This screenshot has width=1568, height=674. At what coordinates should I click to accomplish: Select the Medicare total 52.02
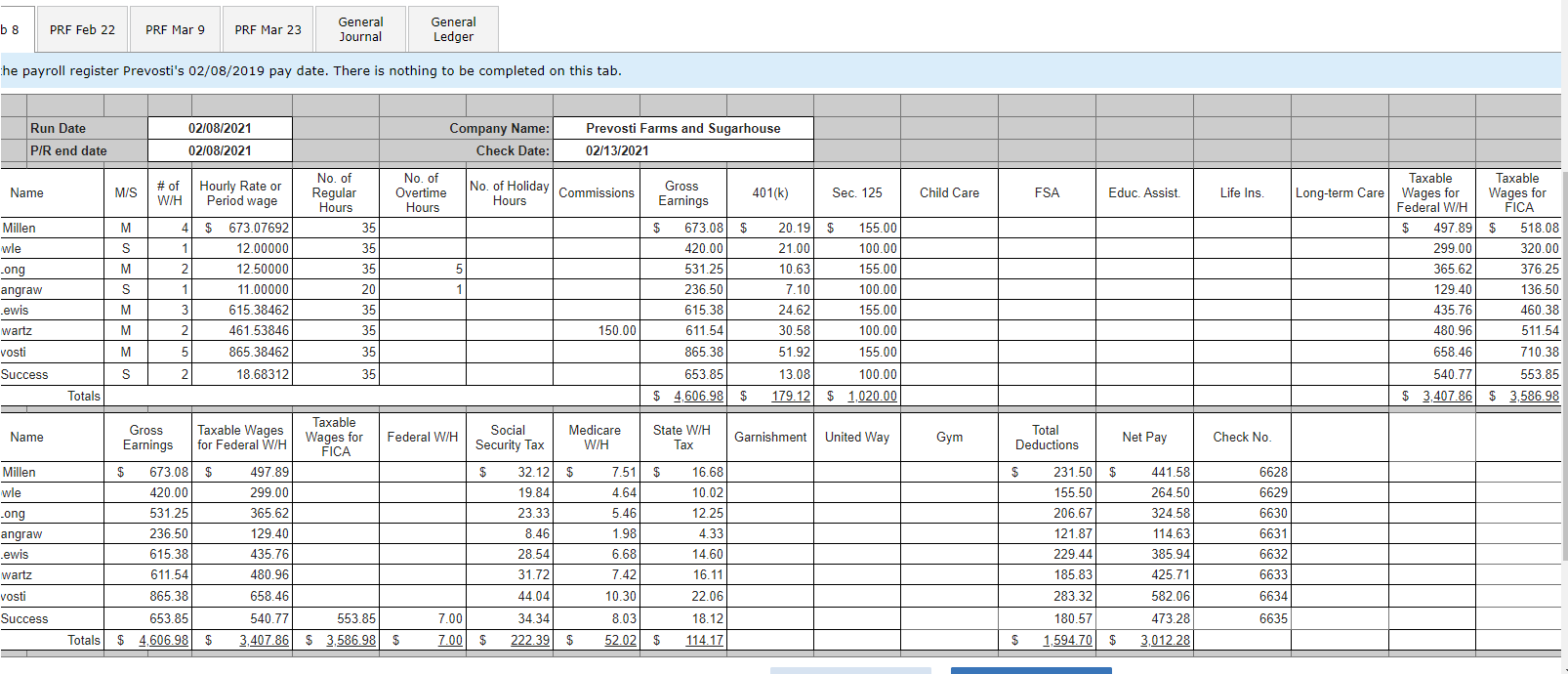(x=596, y=640)
